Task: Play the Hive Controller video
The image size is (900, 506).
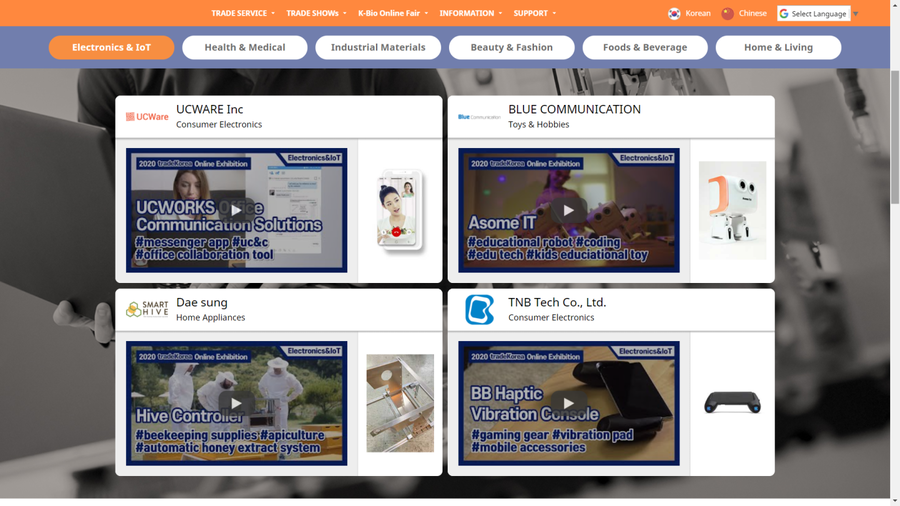Action: pyautogui.click(x=236, y=404)
